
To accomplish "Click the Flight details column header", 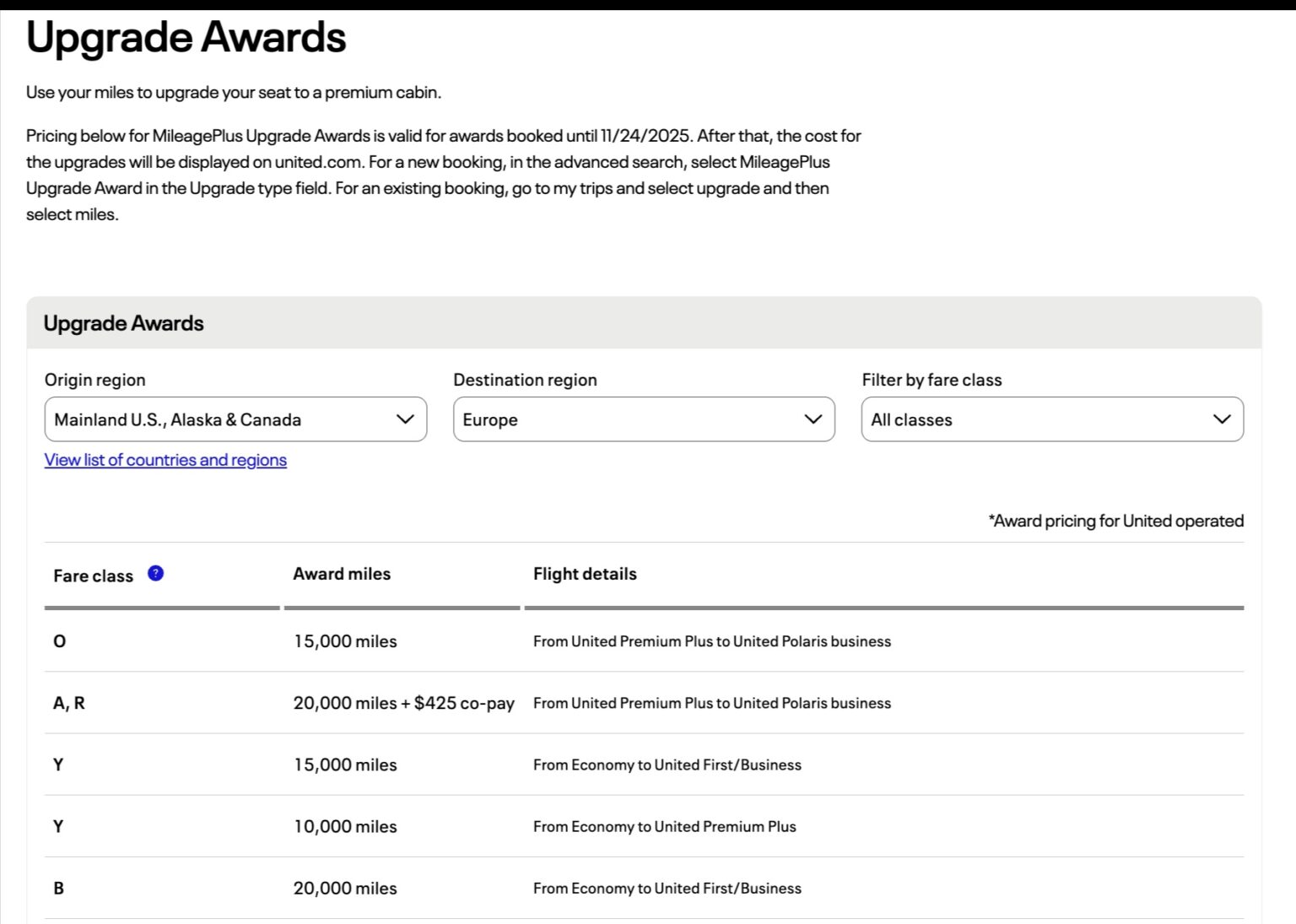I will point(584,574).
